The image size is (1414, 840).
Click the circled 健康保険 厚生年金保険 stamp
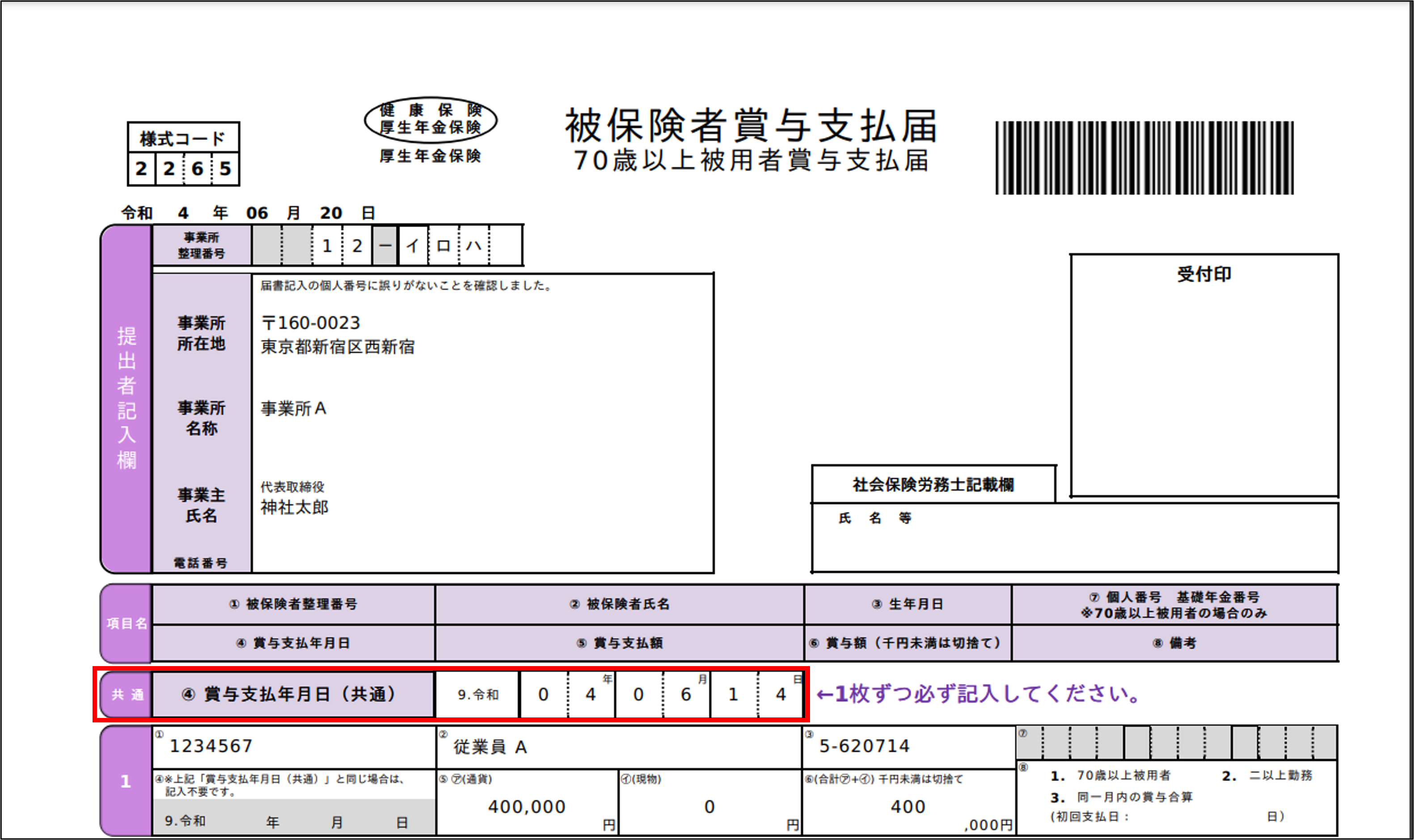[x=430, y=119]
